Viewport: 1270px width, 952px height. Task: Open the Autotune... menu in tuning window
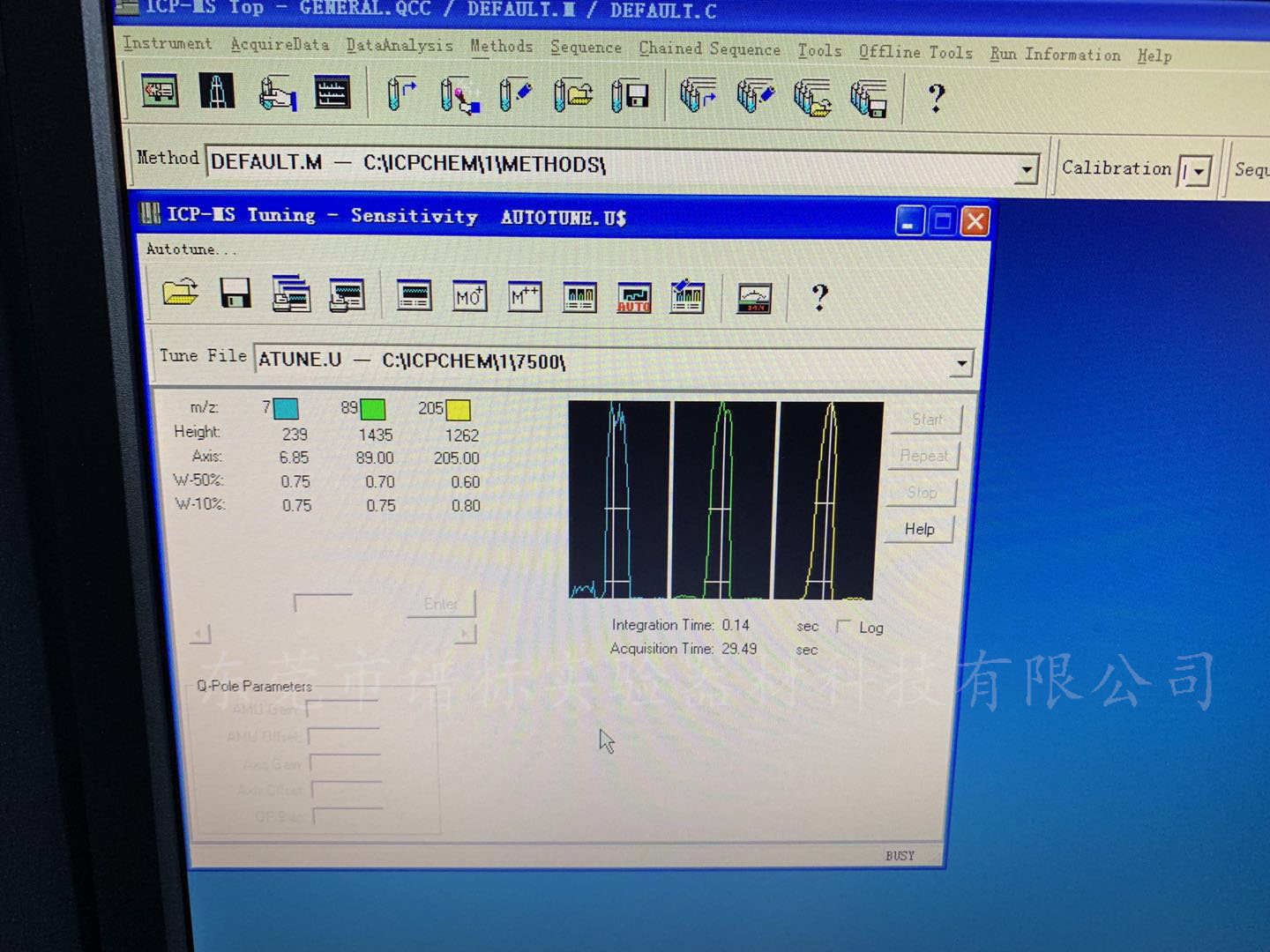click(x=191, y=249)
